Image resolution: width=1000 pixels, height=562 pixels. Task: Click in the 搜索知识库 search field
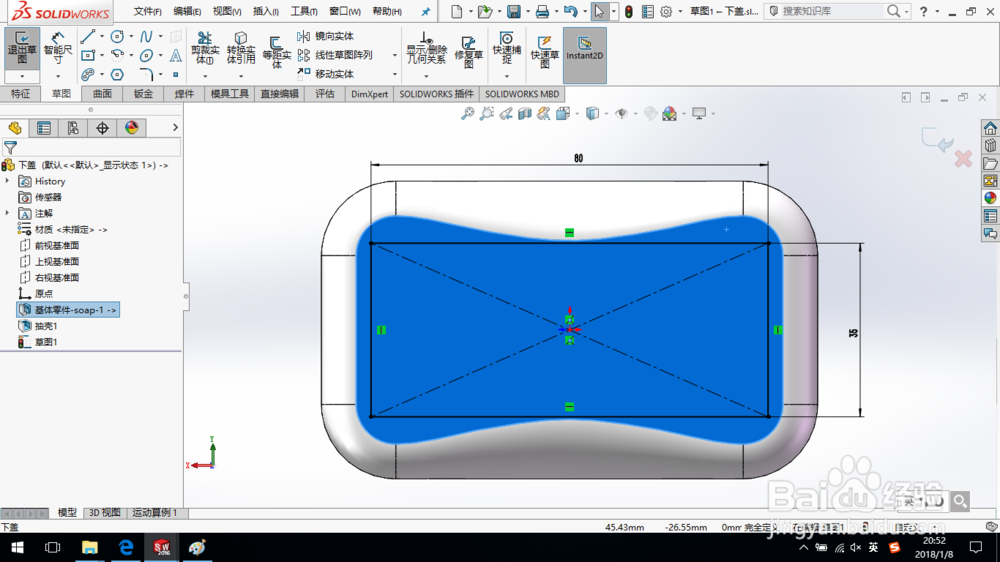pos(832,11)
